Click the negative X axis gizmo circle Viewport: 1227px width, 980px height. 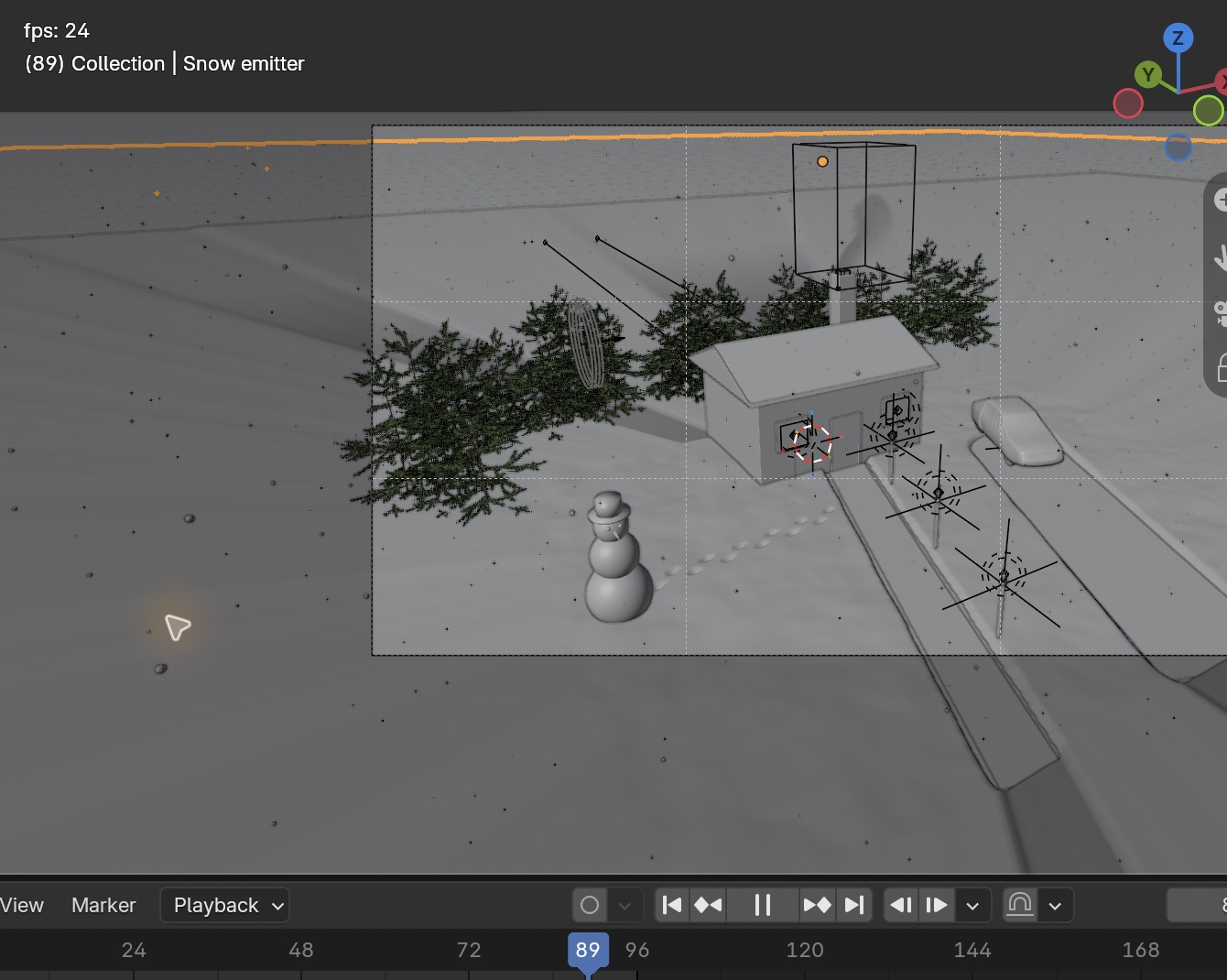[x=1128, y=103]
